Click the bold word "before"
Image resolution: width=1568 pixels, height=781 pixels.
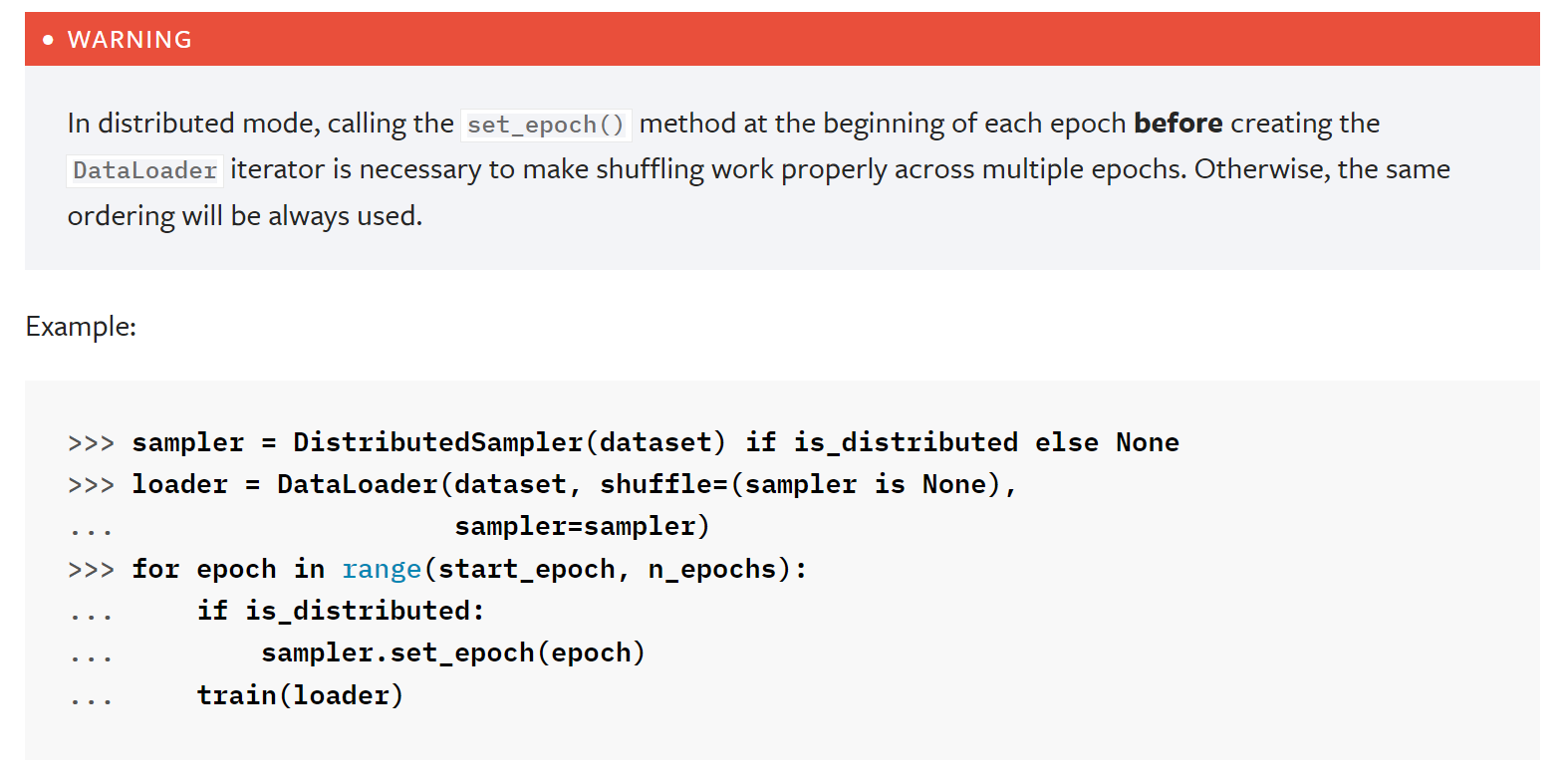1178,123
